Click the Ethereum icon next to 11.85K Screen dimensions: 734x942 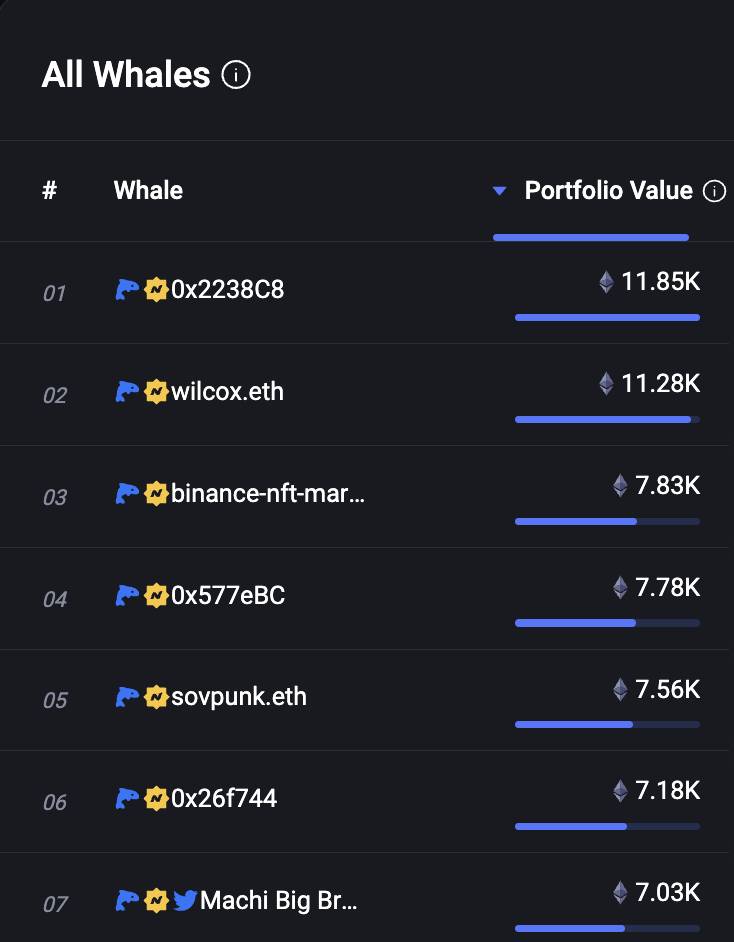[x=607, y=282]
